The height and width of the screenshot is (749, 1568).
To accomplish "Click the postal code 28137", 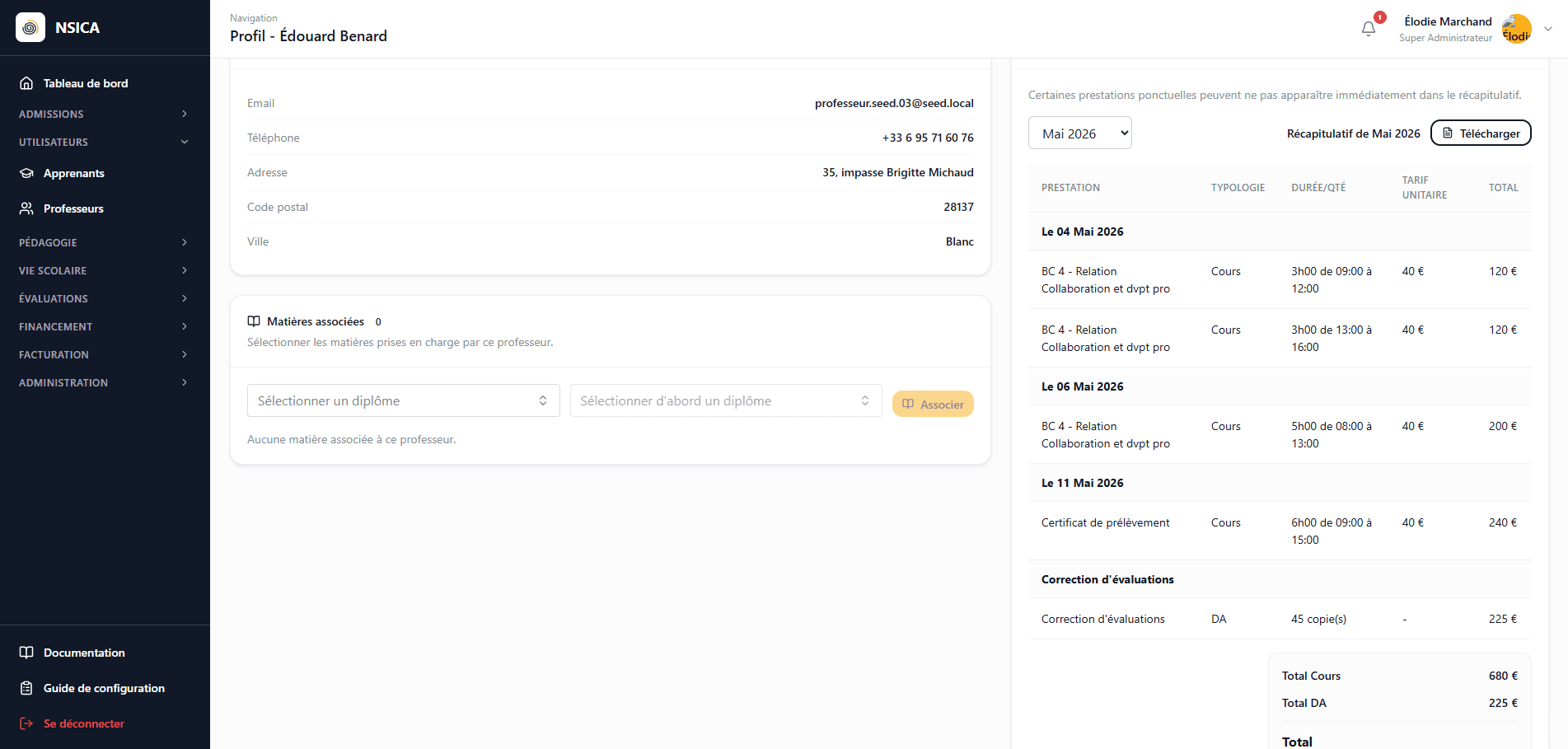I will [x=958, y=207].
